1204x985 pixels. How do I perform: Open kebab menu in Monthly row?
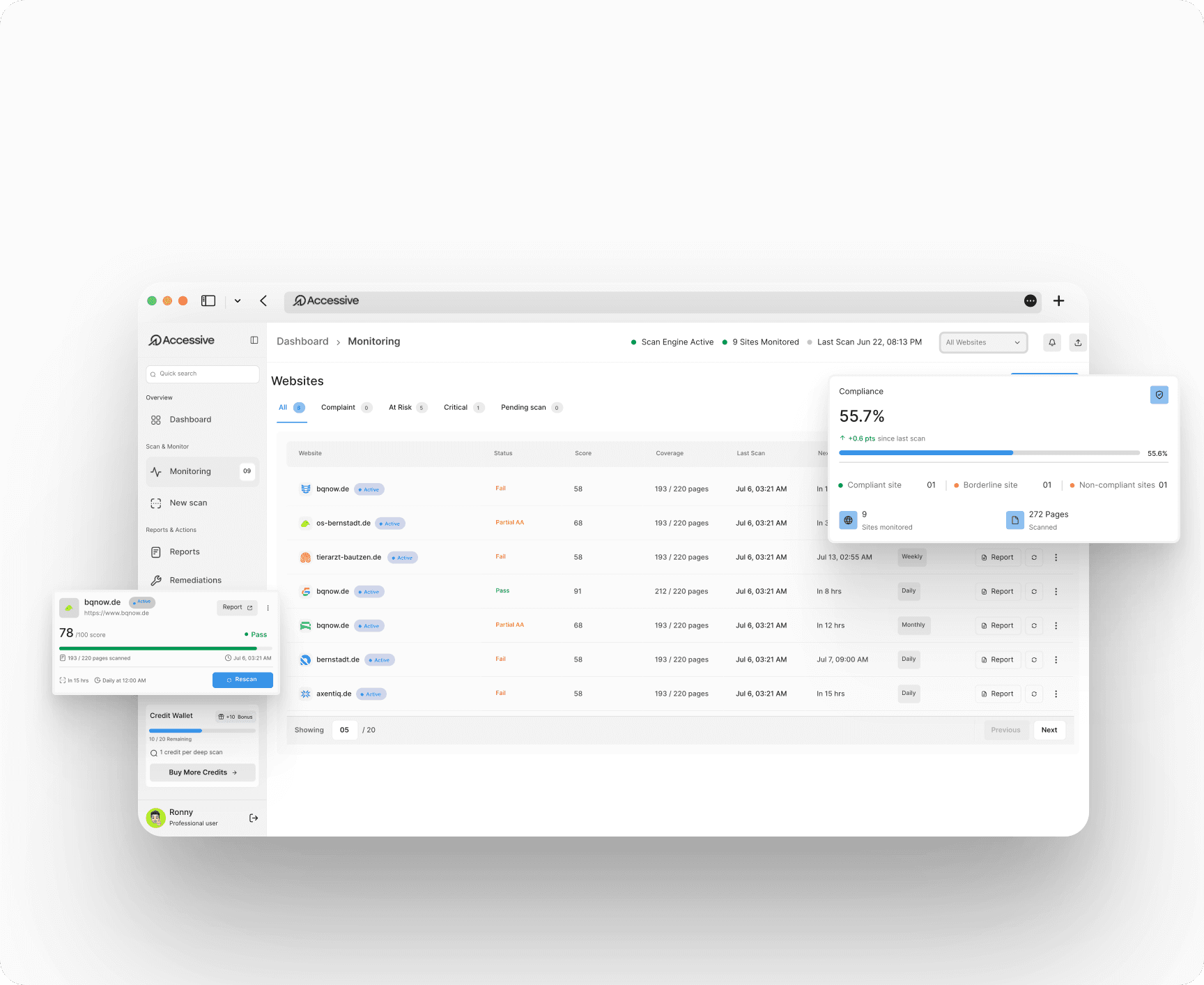pos(1056,625)
